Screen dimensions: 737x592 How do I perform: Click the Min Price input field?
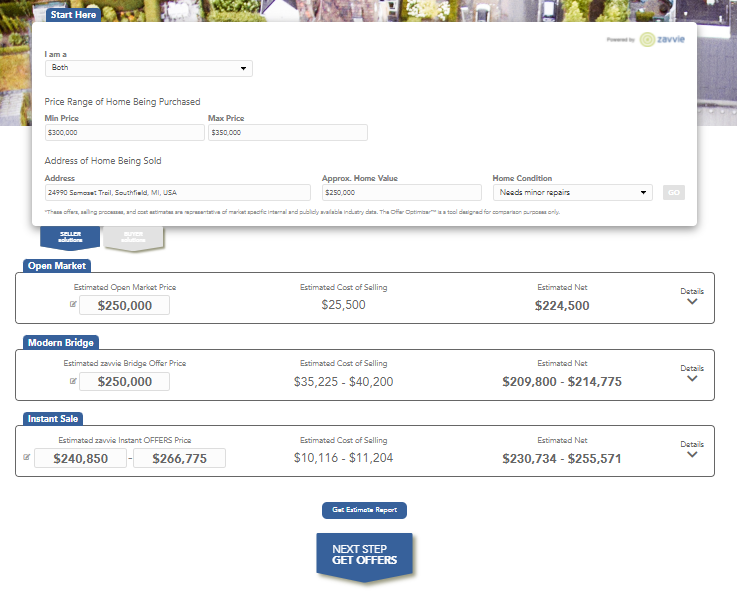125,132
